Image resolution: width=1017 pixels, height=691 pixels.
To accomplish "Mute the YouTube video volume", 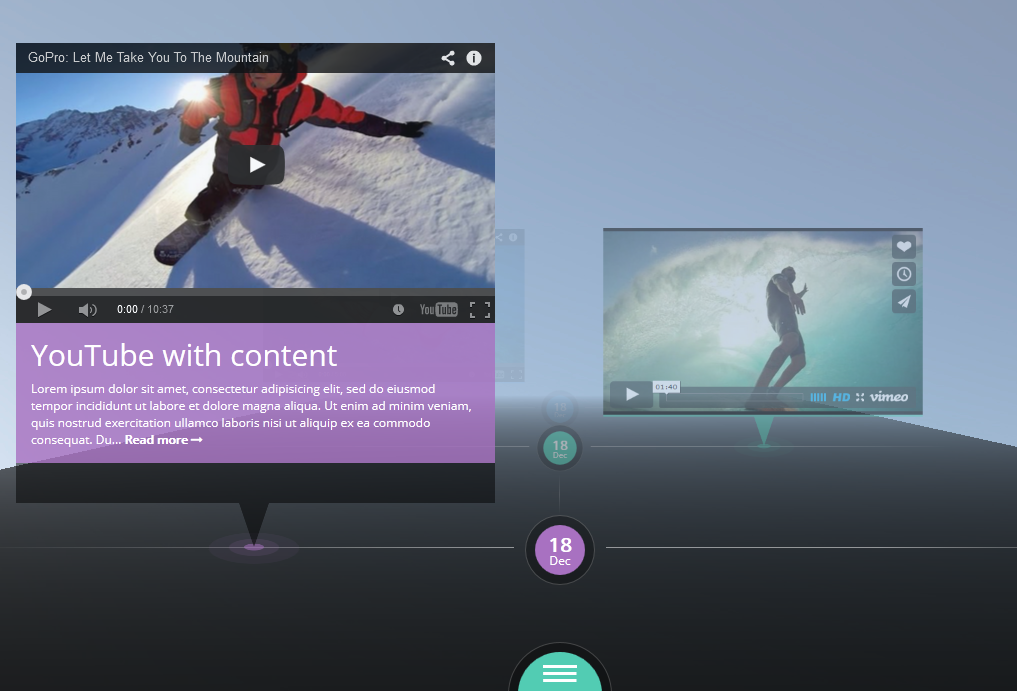I will coord(88,309).
